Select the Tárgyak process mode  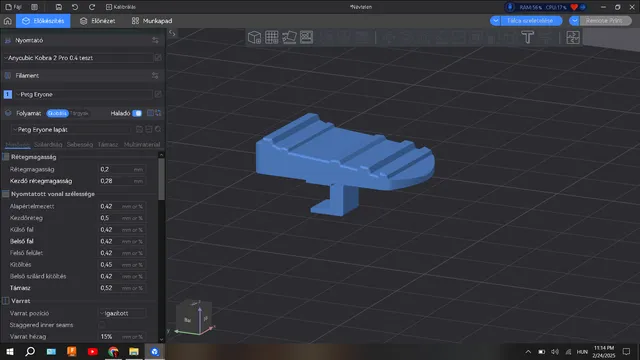79,113
